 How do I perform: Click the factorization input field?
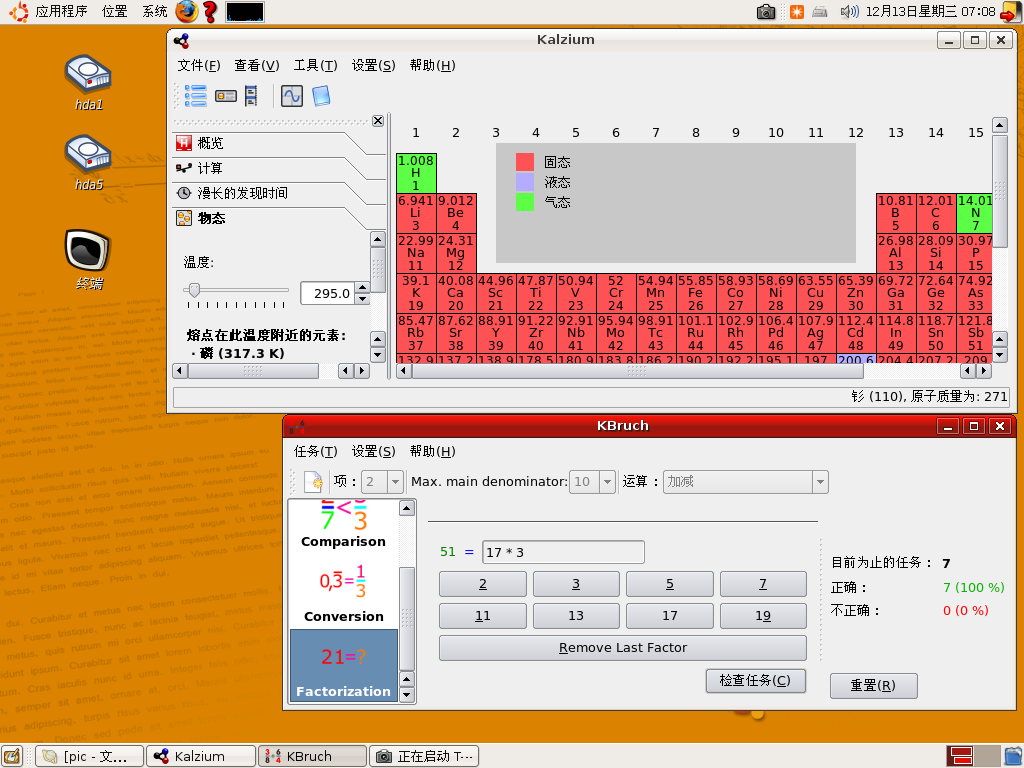click(563, 552)
